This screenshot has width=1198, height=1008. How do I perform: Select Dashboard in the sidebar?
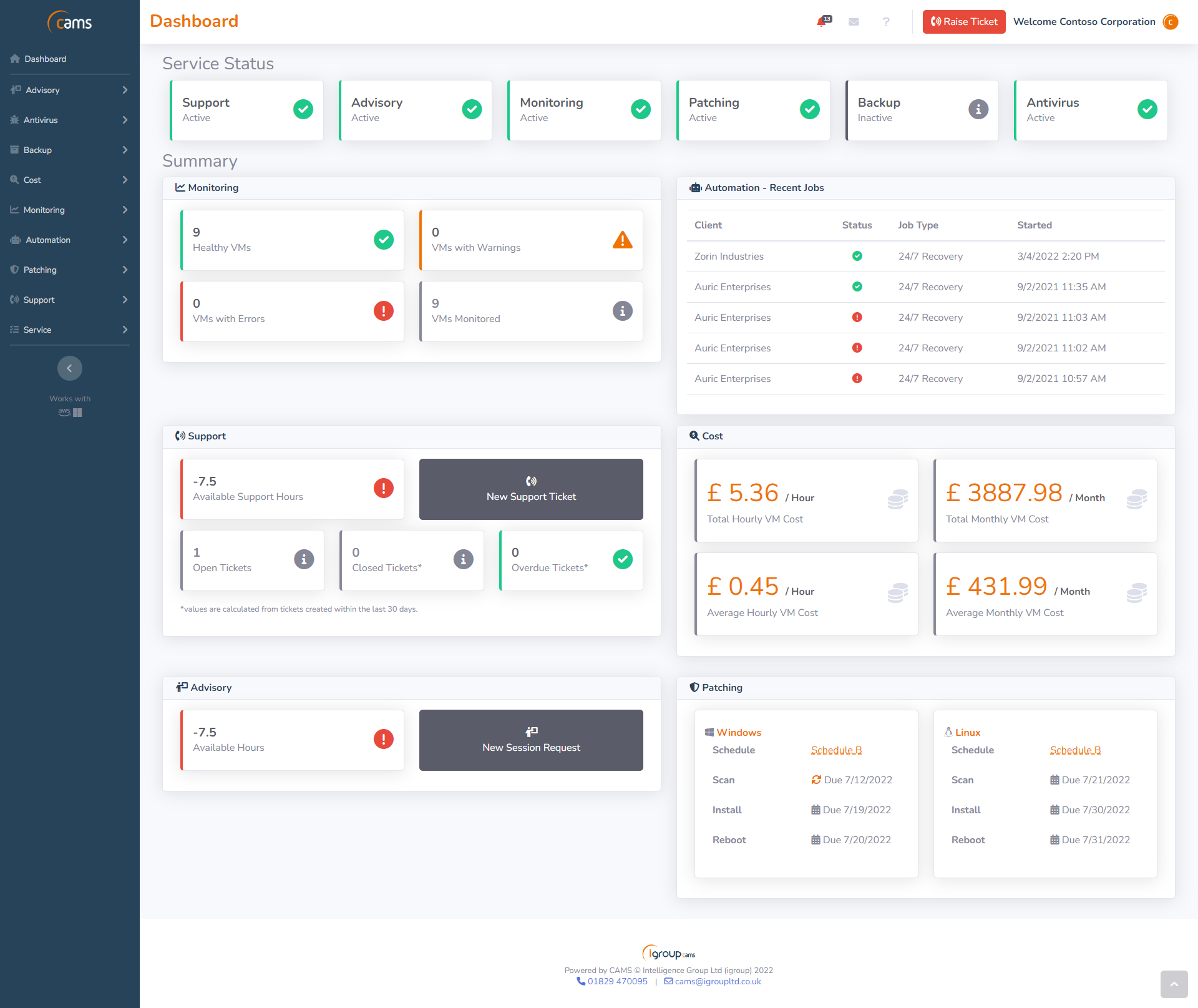(x=45, y=59)
